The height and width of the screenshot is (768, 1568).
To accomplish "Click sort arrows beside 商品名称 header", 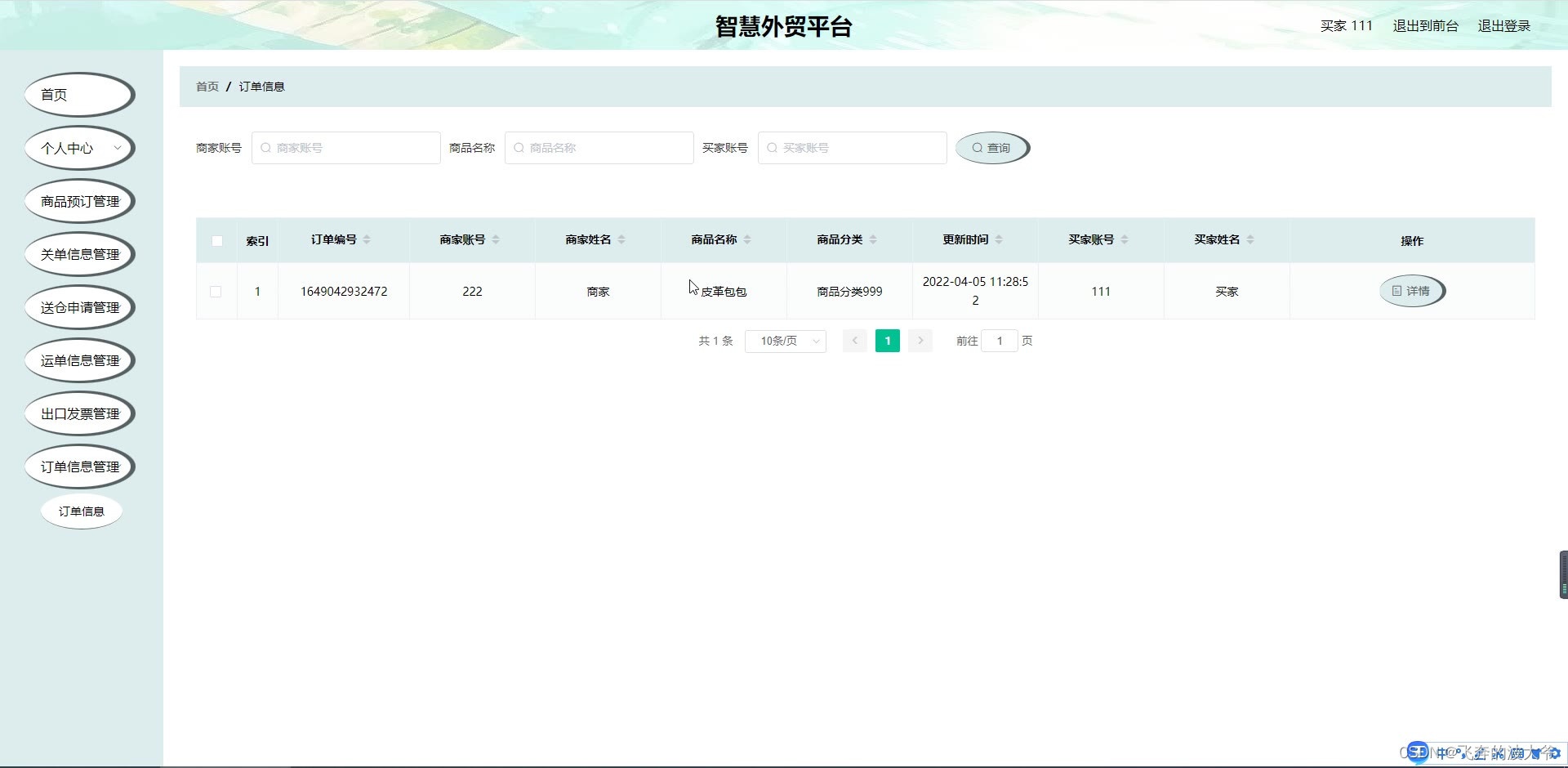I will pos(747,239).
